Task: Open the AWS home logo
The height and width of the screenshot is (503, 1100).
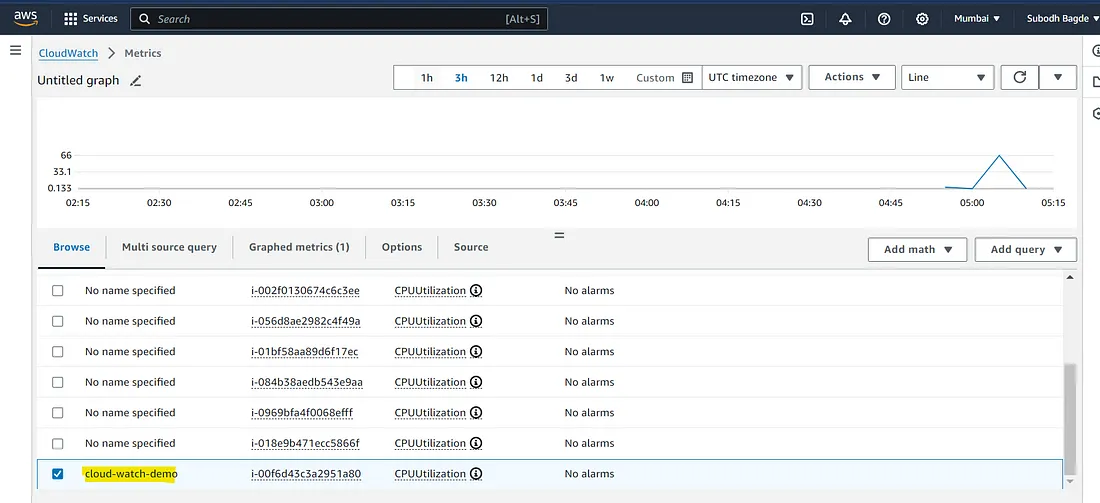Action: pyautogui.click(x=26, y=19)
